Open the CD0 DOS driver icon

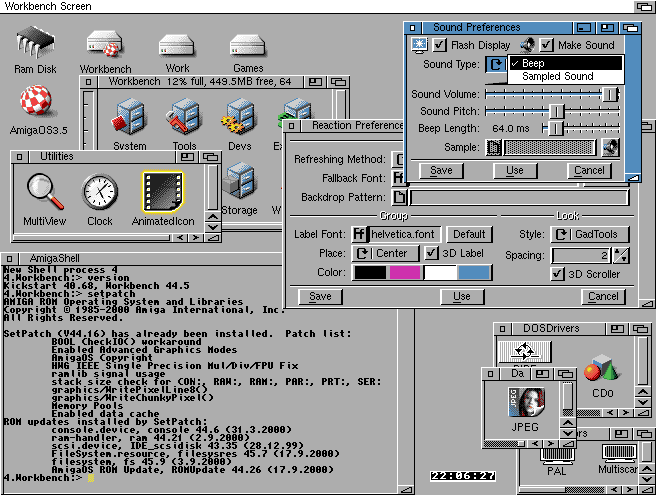click(601, 371)
